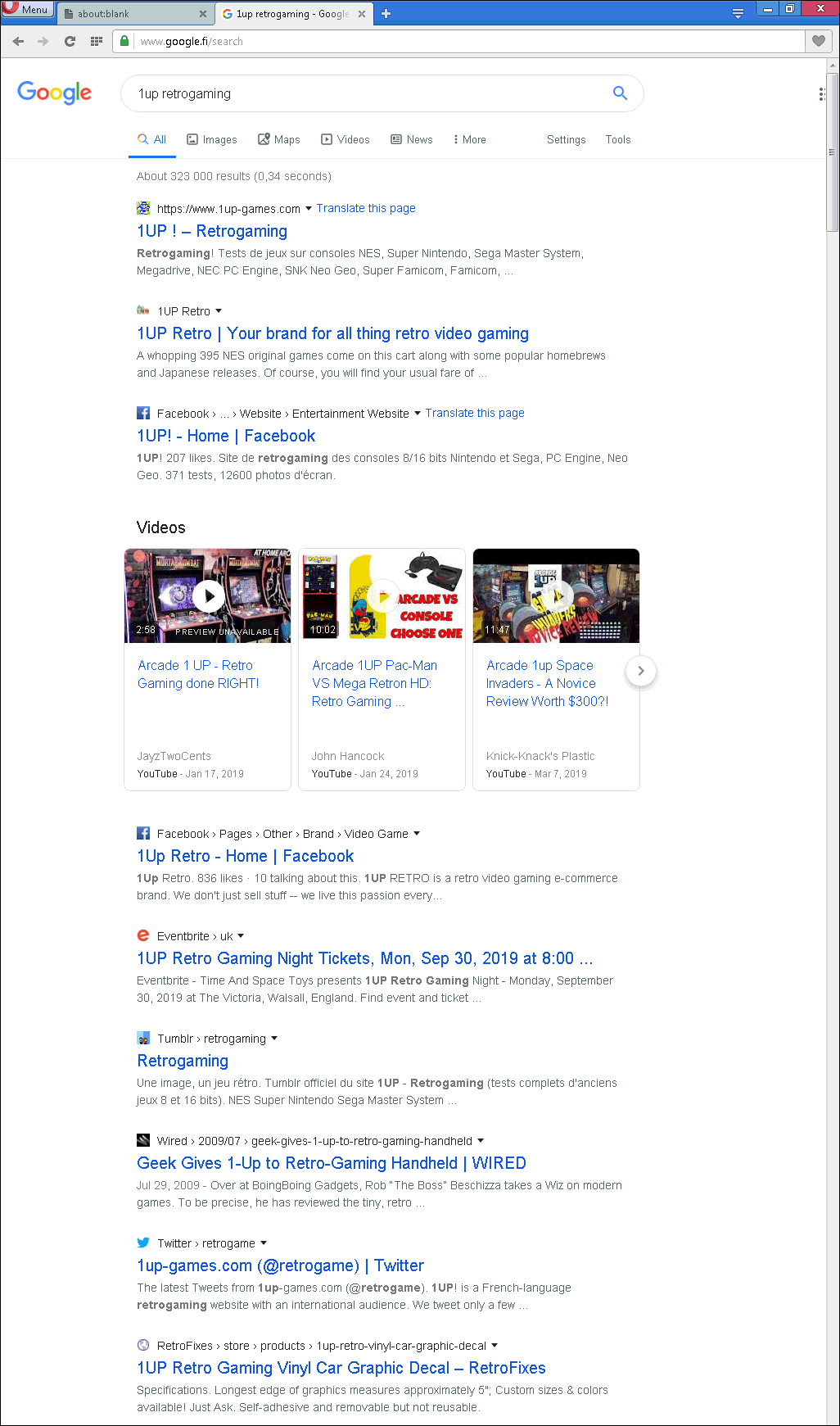
Task: Open the Geek Gives 1-Up WIRED article
Action: click(332, 1163)
